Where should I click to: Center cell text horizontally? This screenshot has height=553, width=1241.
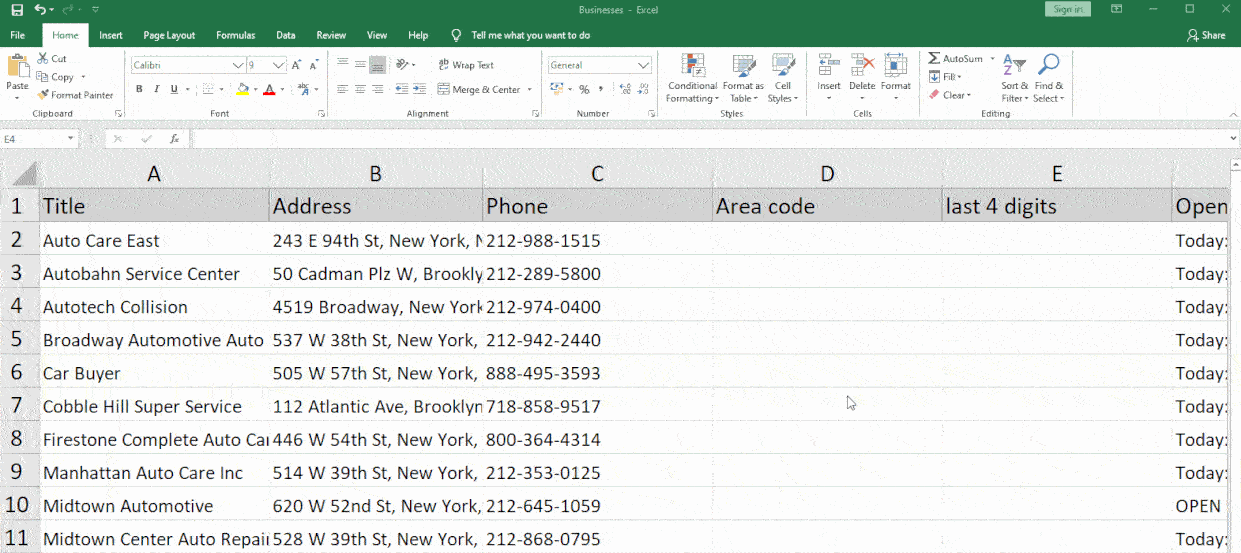click(360, 89)
